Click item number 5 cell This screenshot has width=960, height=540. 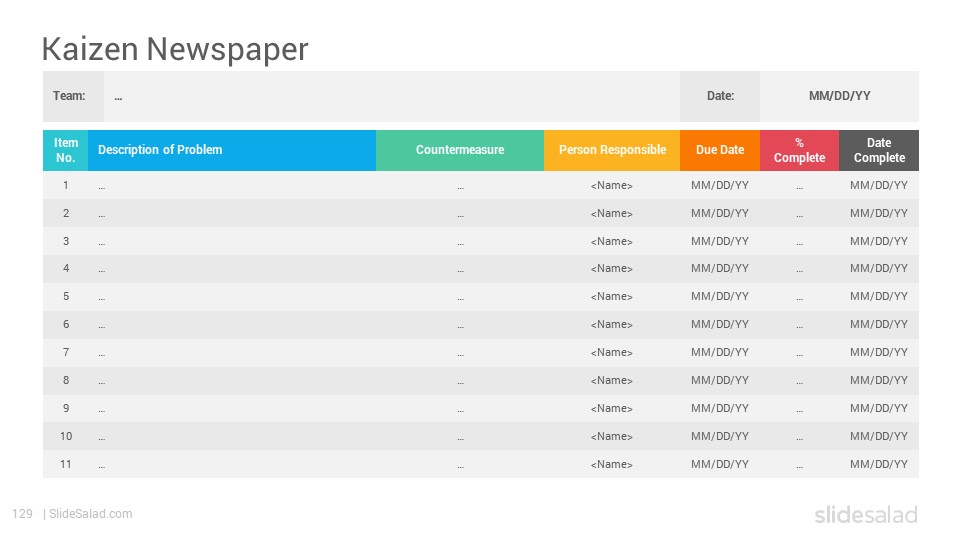click(x=66, y=297)
